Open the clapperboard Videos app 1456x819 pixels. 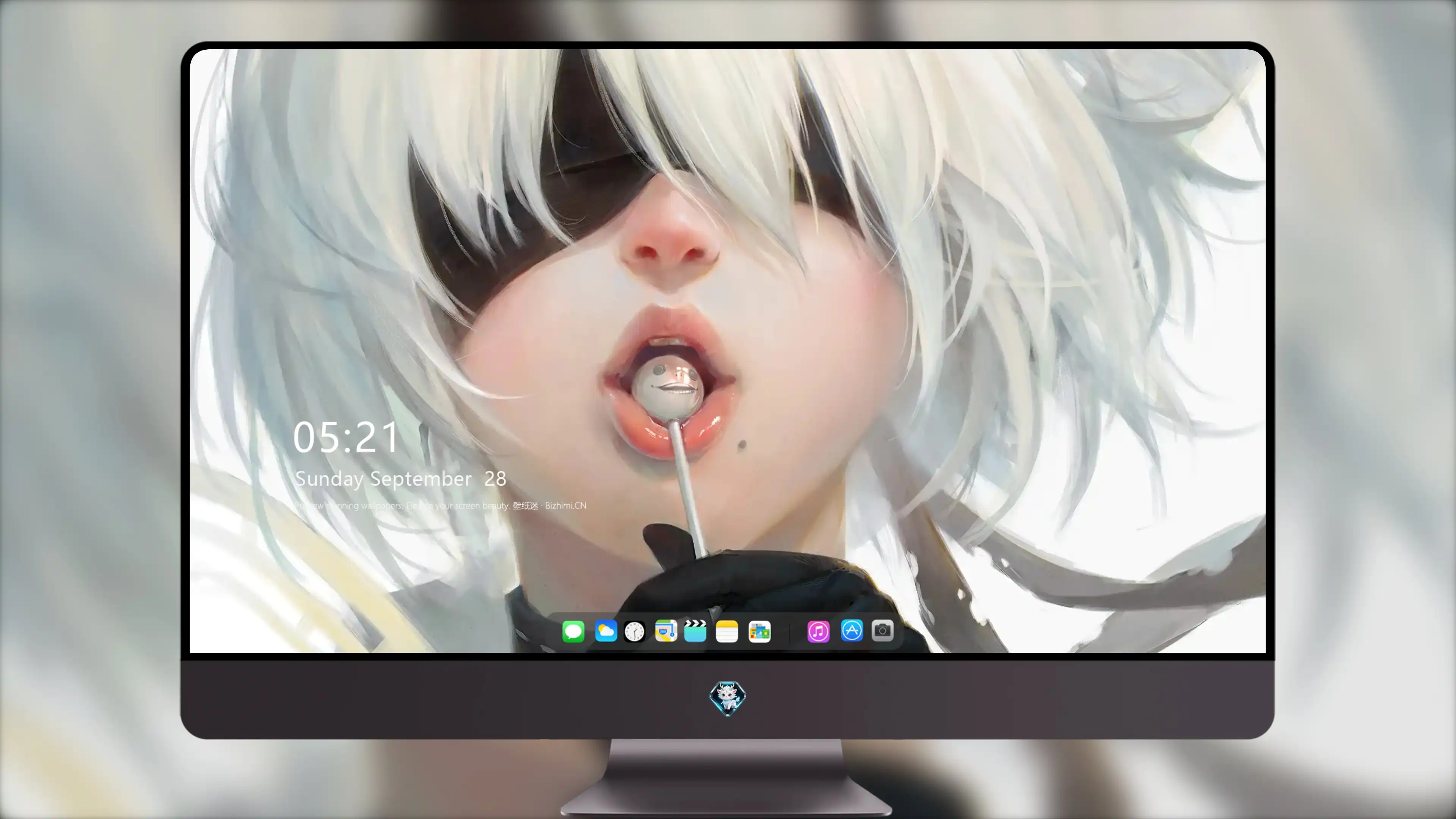point(695,631)
